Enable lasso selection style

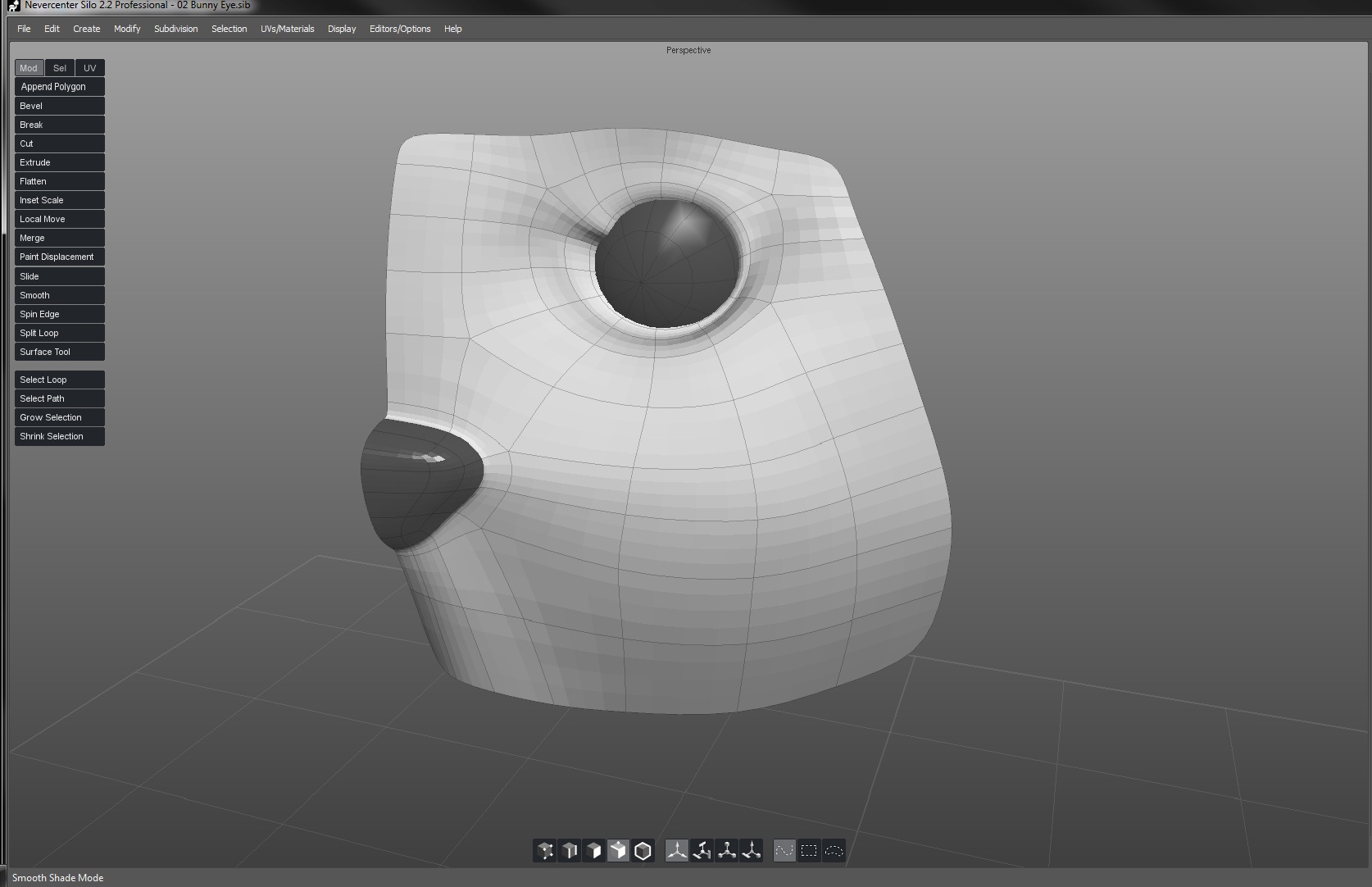coord(834,851)
